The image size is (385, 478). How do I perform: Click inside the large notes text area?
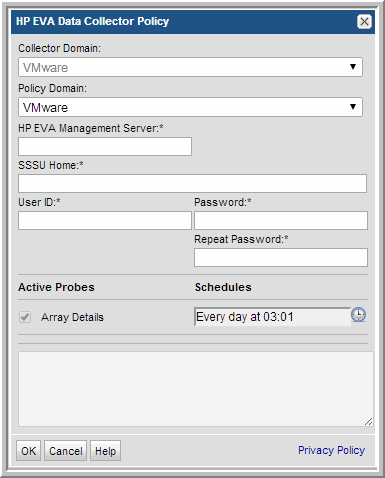[x=196, y=389]
